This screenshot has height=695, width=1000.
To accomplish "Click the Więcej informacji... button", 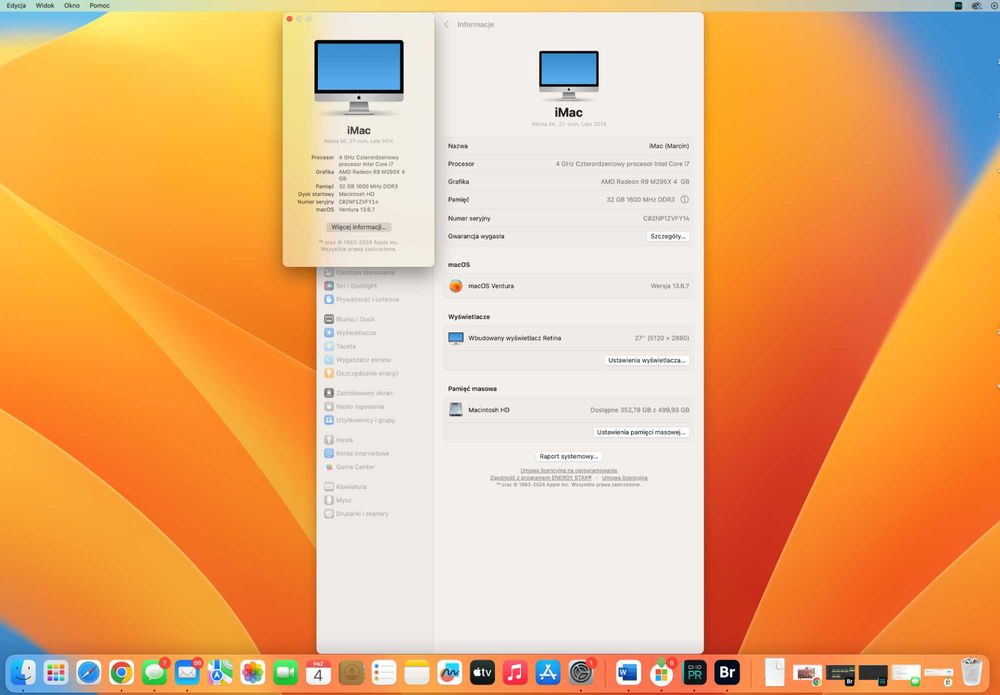I will (x=358, y=227).
